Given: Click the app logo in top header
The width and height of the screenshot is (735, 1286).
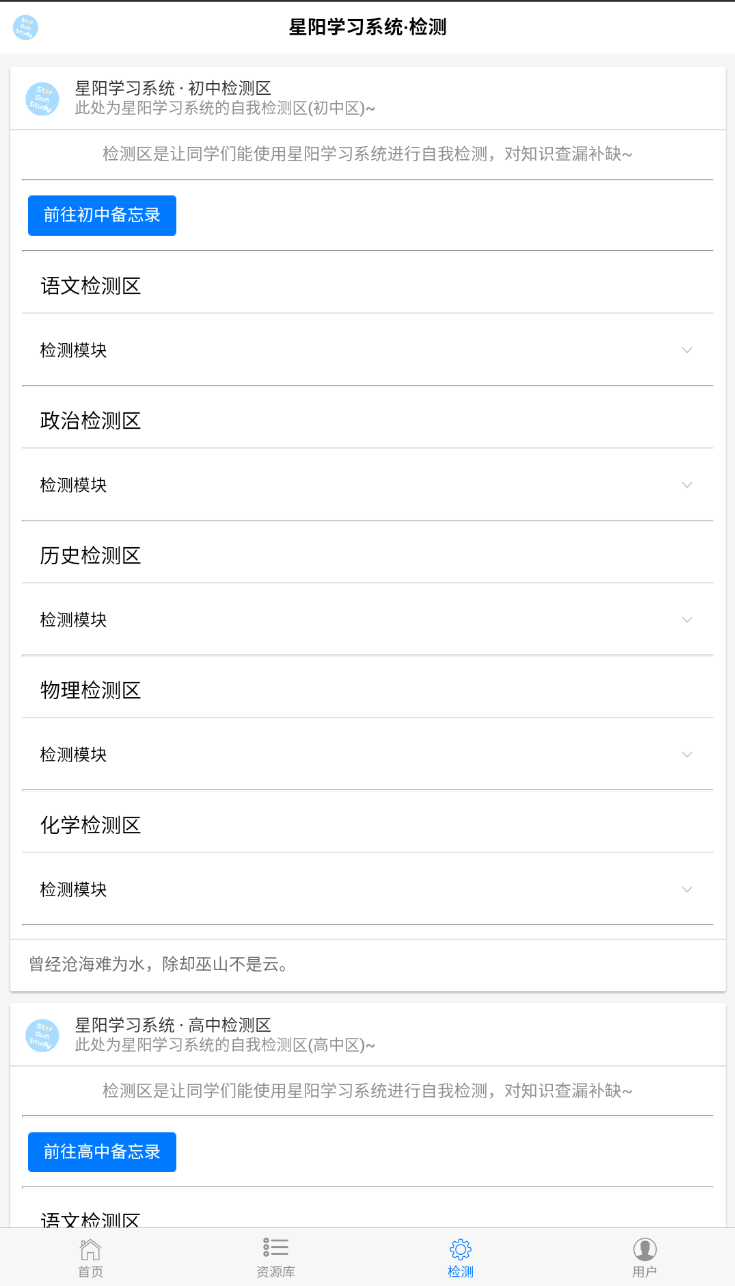Looking at the screenshot, I should 25,27.
